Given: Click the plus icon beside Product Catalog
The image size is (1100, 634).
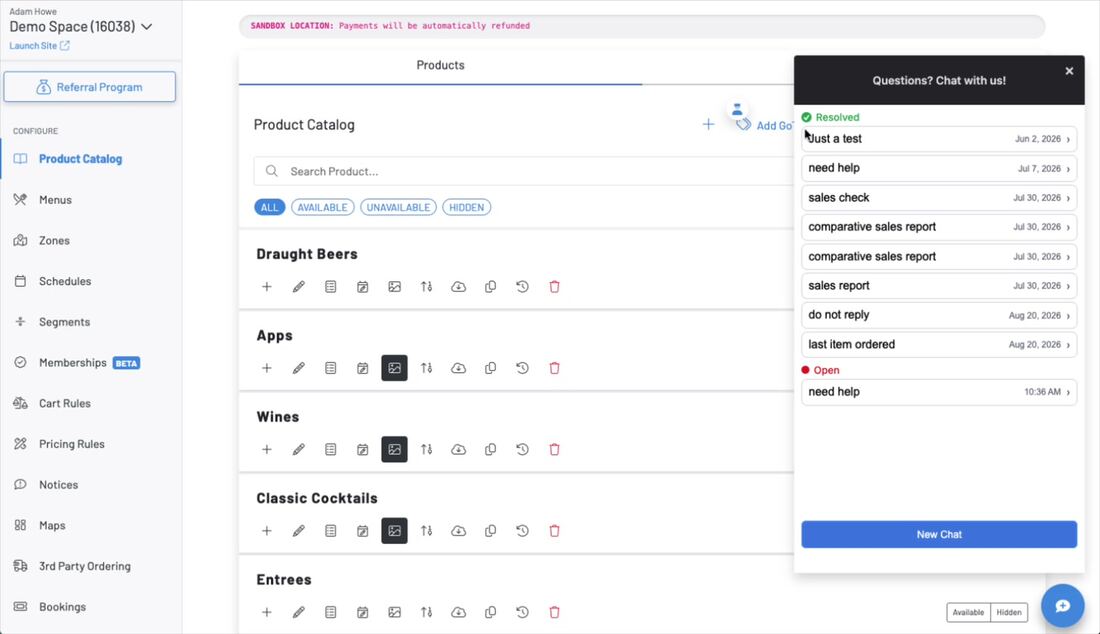Looking at the screenshot, I should pos(709,124).
